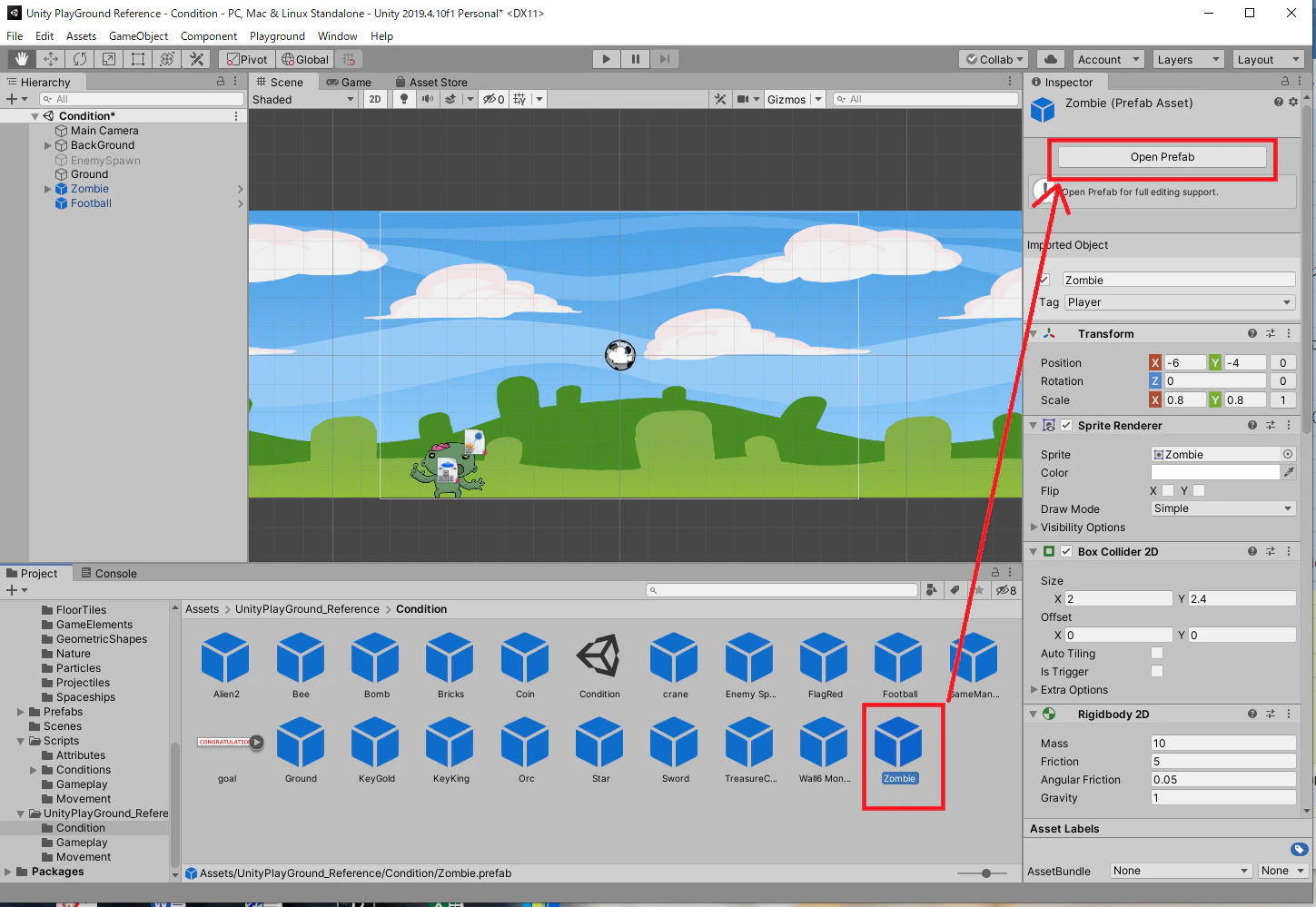Select the Bomb prefab asset

(x=376, y=665)
